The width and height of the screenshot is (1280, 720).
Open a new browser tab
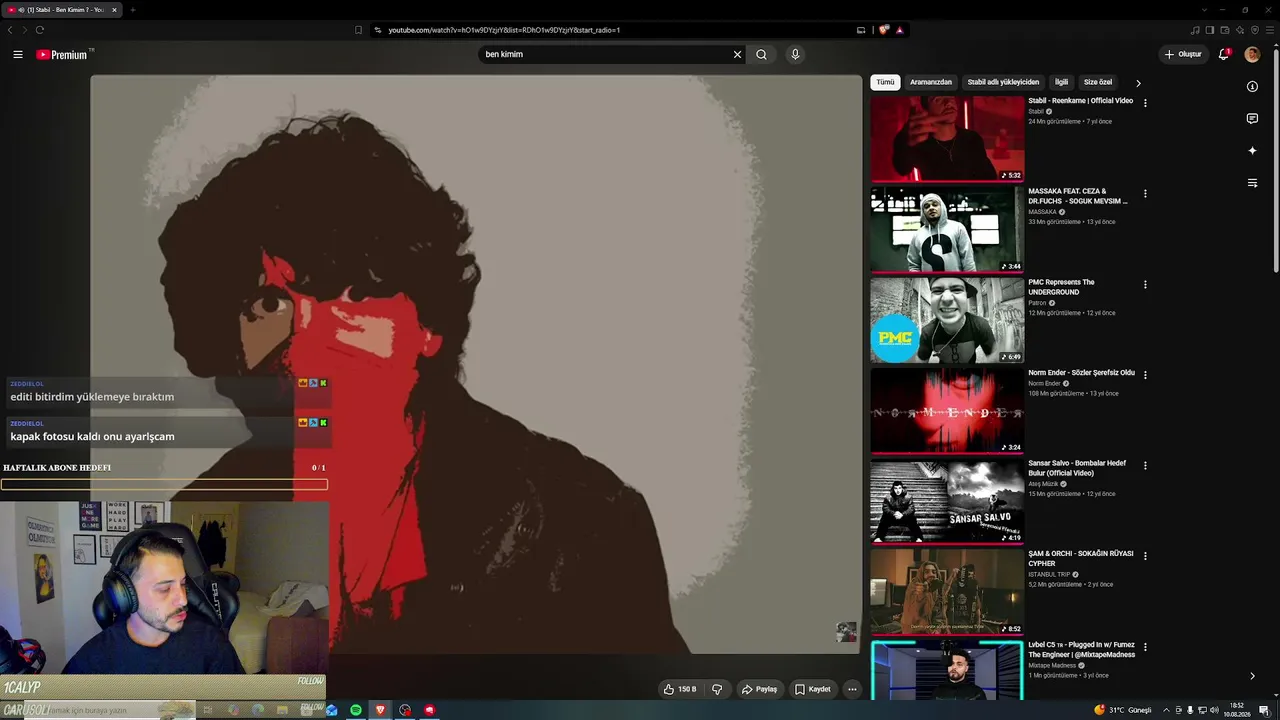(x=132, y=10)
